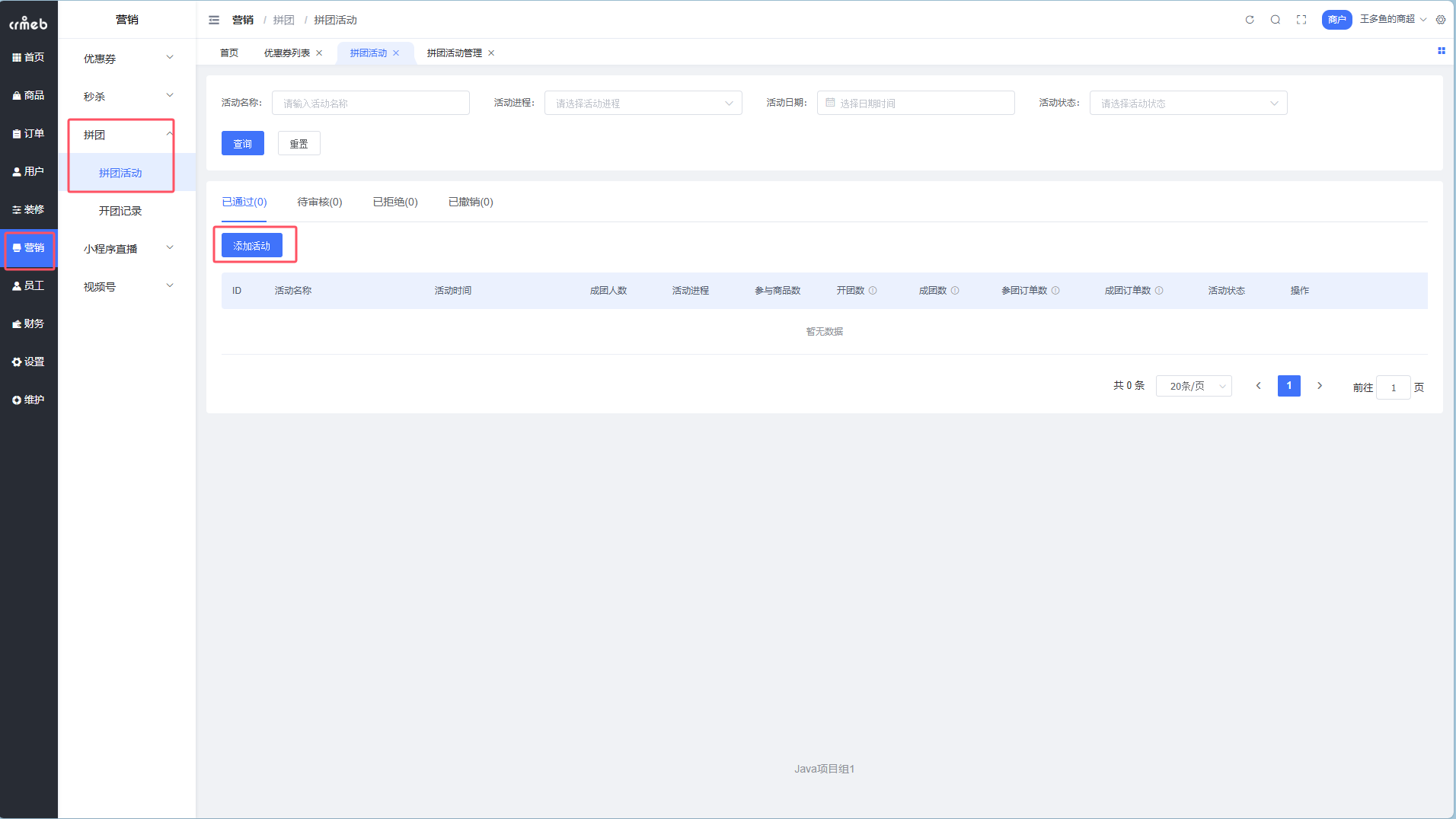The height and width of the screenshot is (819, 1456).
Task: Go to 商品 in the left navigation
Action: click(29, 95)
